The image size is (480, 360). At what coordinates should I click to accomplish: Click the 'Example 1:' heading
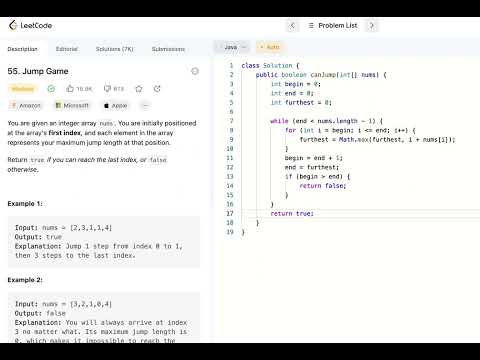25,204
